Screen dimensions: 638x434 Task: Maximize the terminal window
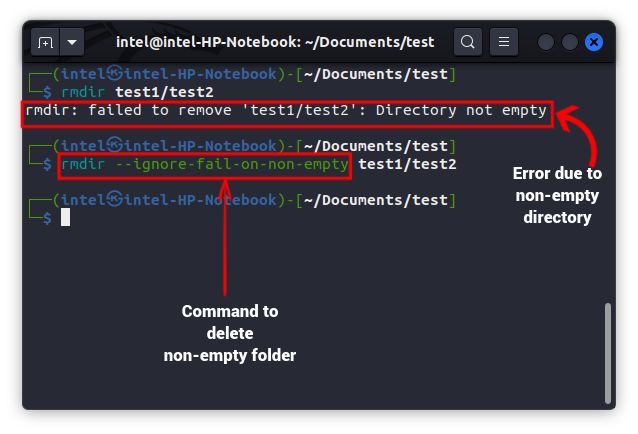coord(570,42)
